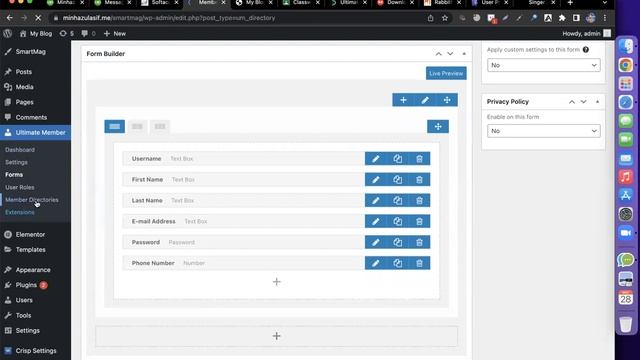Image resolution: width=640 pixels, height=360 pixels.
Task: Duplicate the First Name field
Action: 398,180
